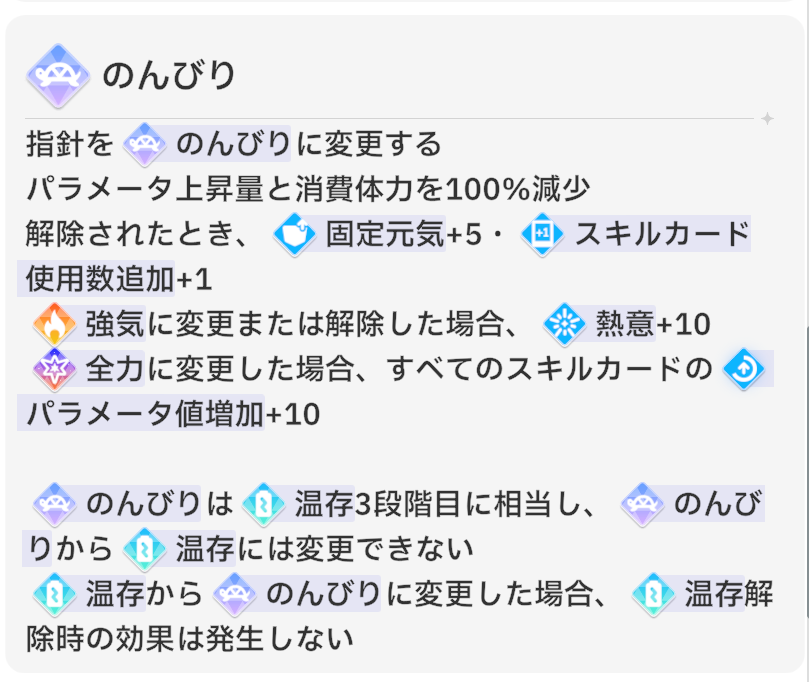This screenshot has width=809, height=682.
Task: Click the 熱意 sparkle icon
Action: coord(564,324)
